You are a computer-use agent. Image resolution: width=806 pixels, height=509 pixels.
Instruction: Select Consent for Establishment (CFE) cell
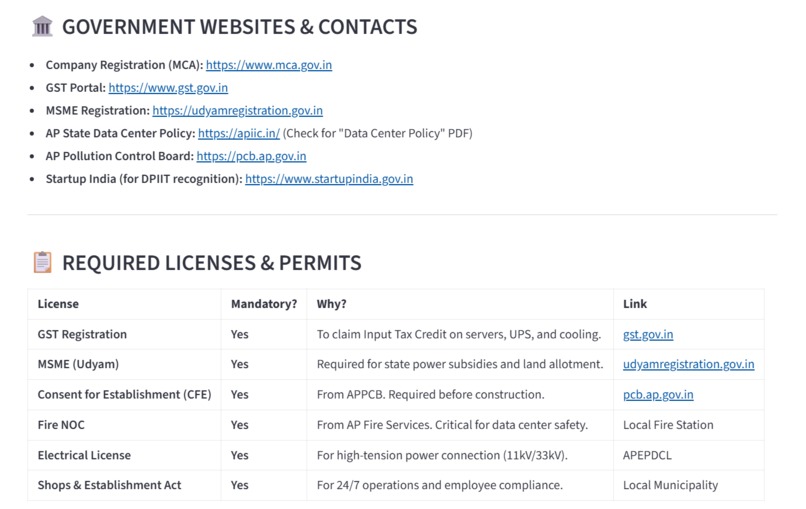[x=124, y=395]
